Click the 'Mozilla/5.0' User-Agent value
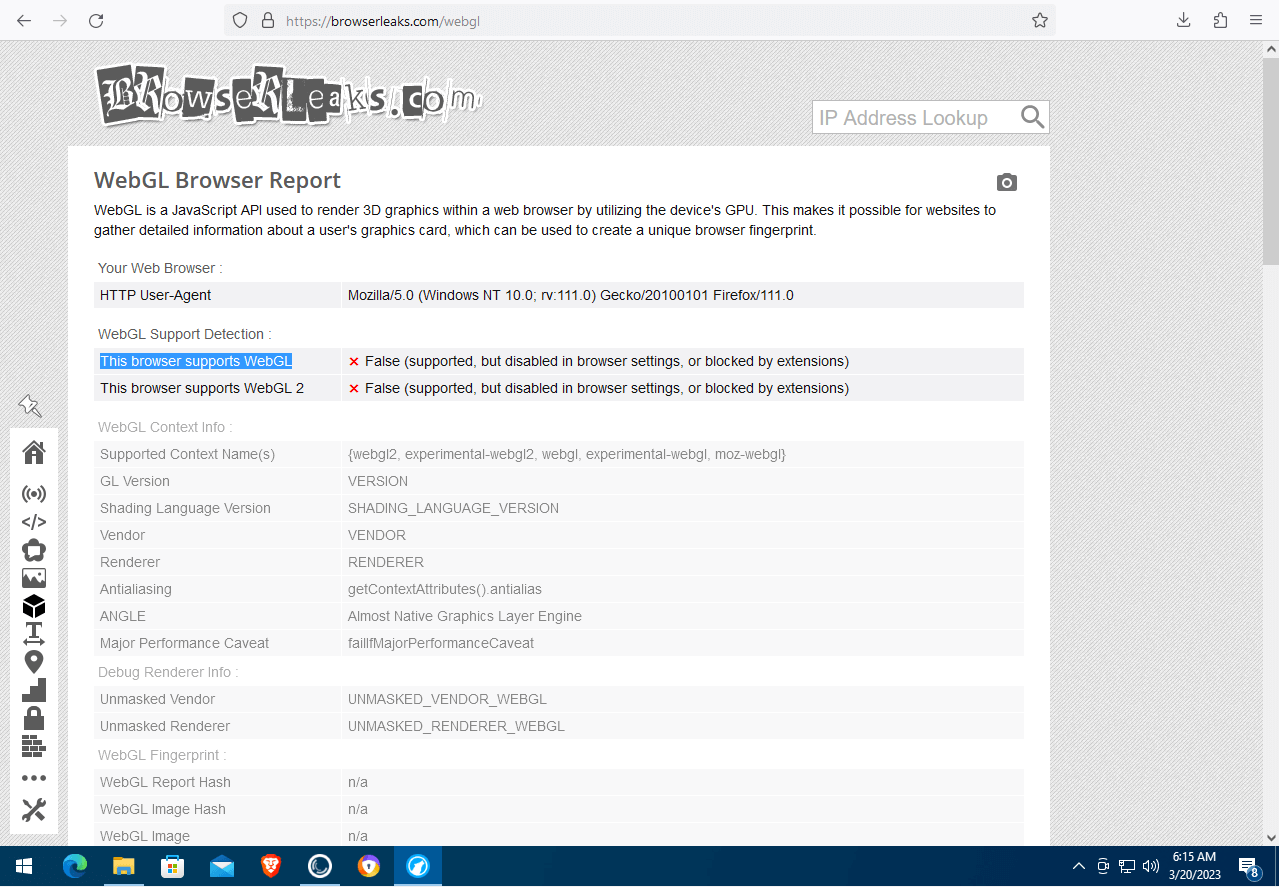 pyautogui.click(x=571, y=295)
